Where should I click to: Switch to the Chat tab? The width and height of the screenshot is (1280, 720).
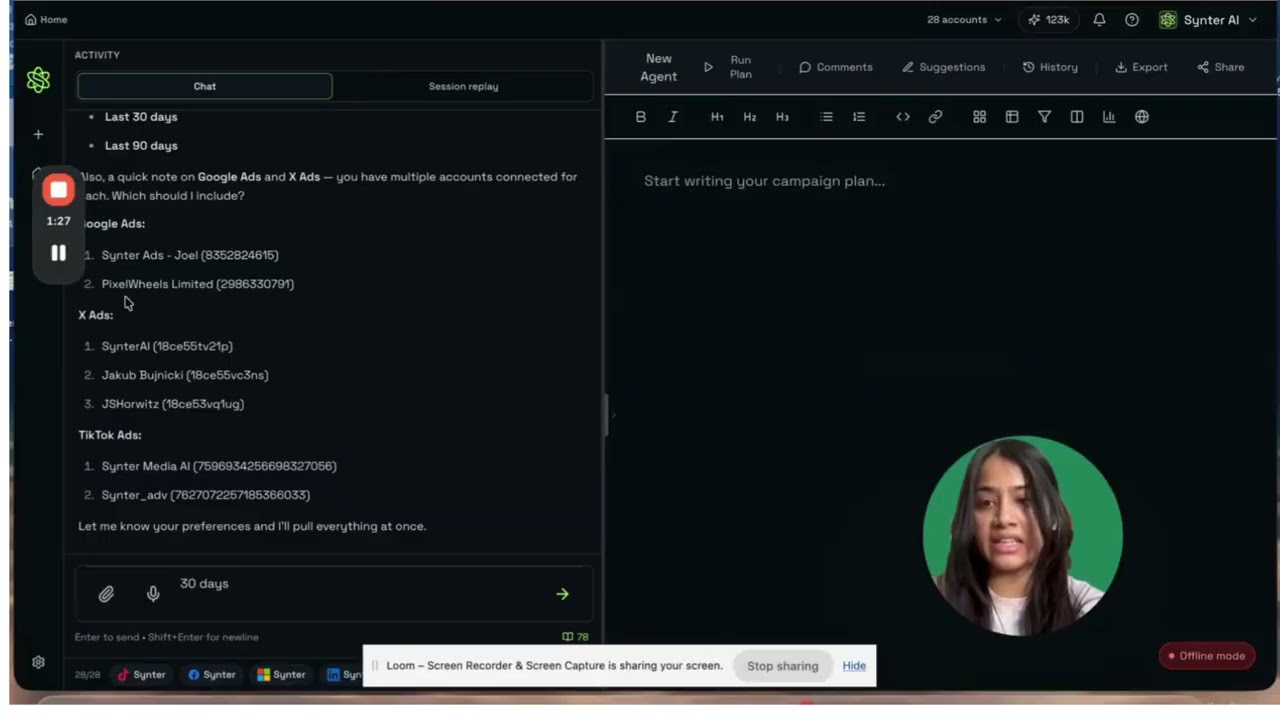(205, 86)
